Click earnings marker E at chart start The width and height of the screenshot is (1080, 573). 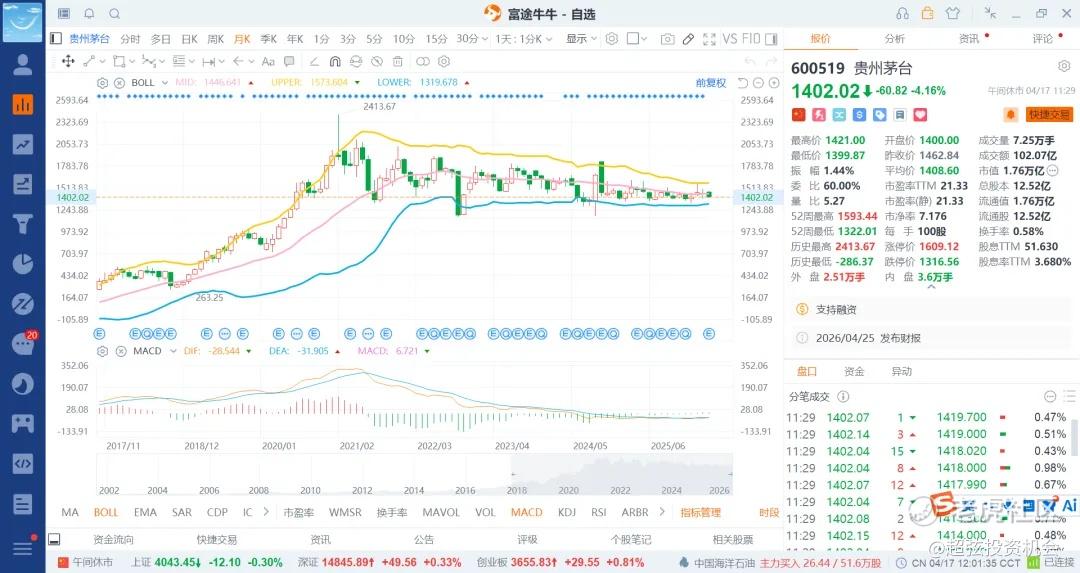pos(99,334)
